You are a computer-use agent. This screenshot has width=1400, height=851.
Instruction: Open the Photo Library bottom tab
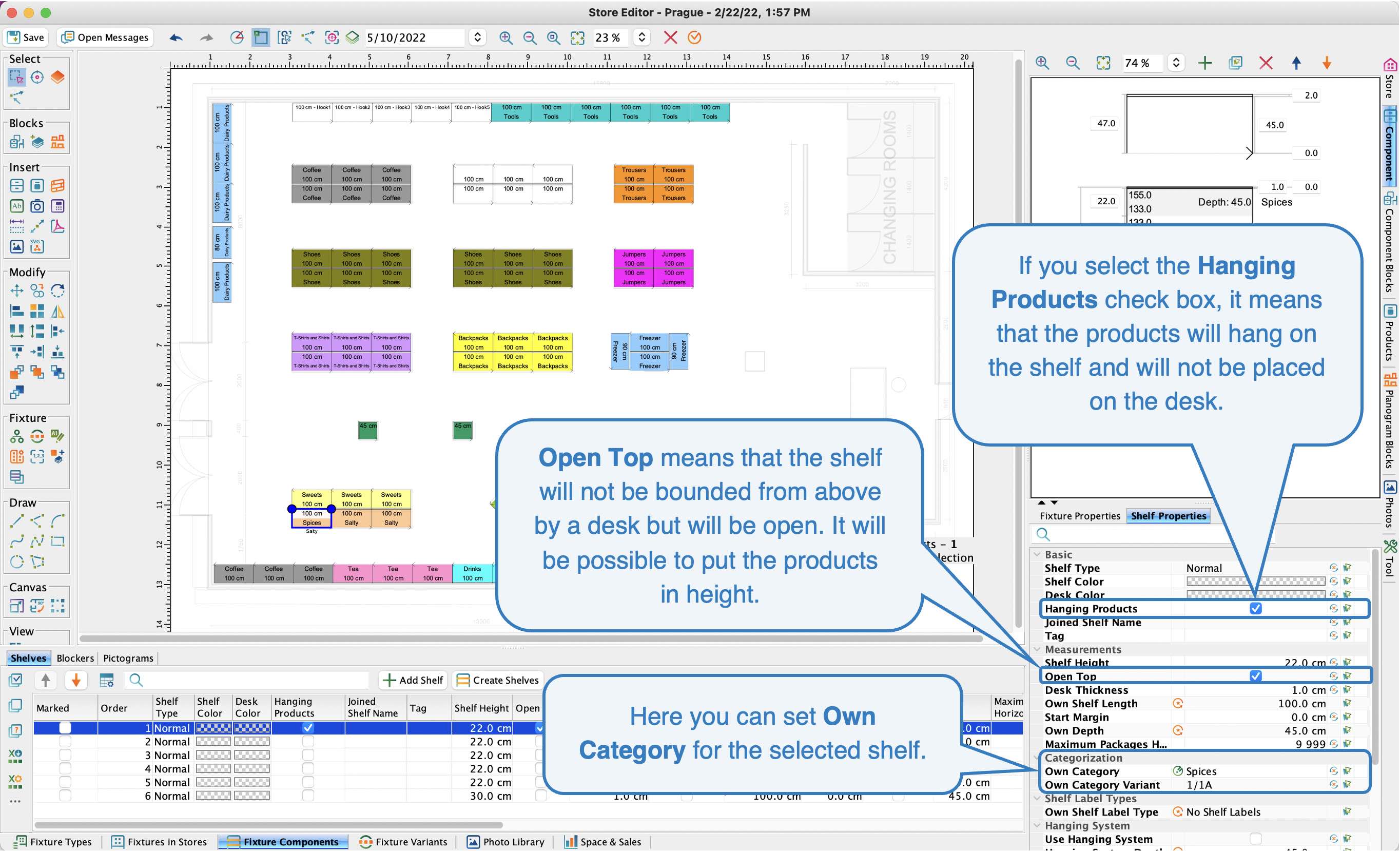coord(505,842)
